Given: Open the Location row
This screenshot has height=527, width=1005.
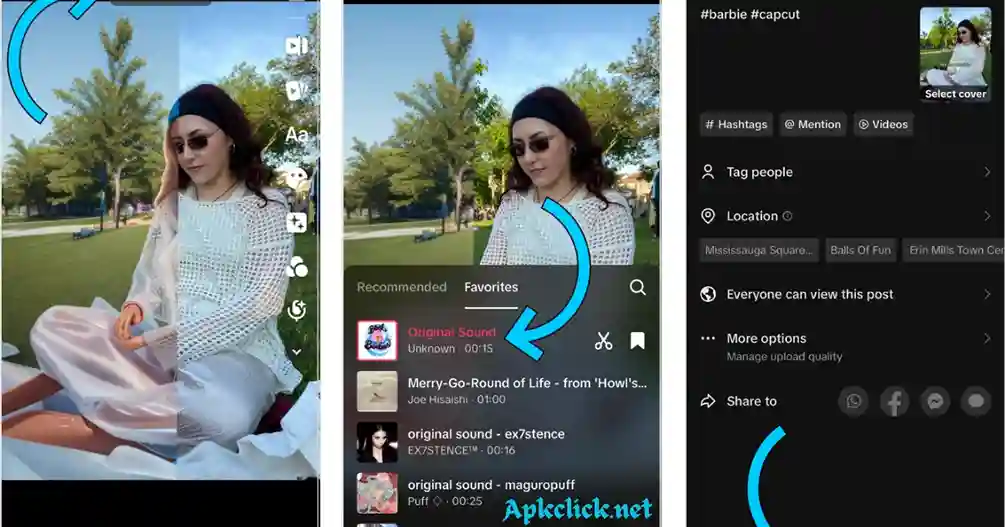Looking at the screenshot, I should click(846, 216).
